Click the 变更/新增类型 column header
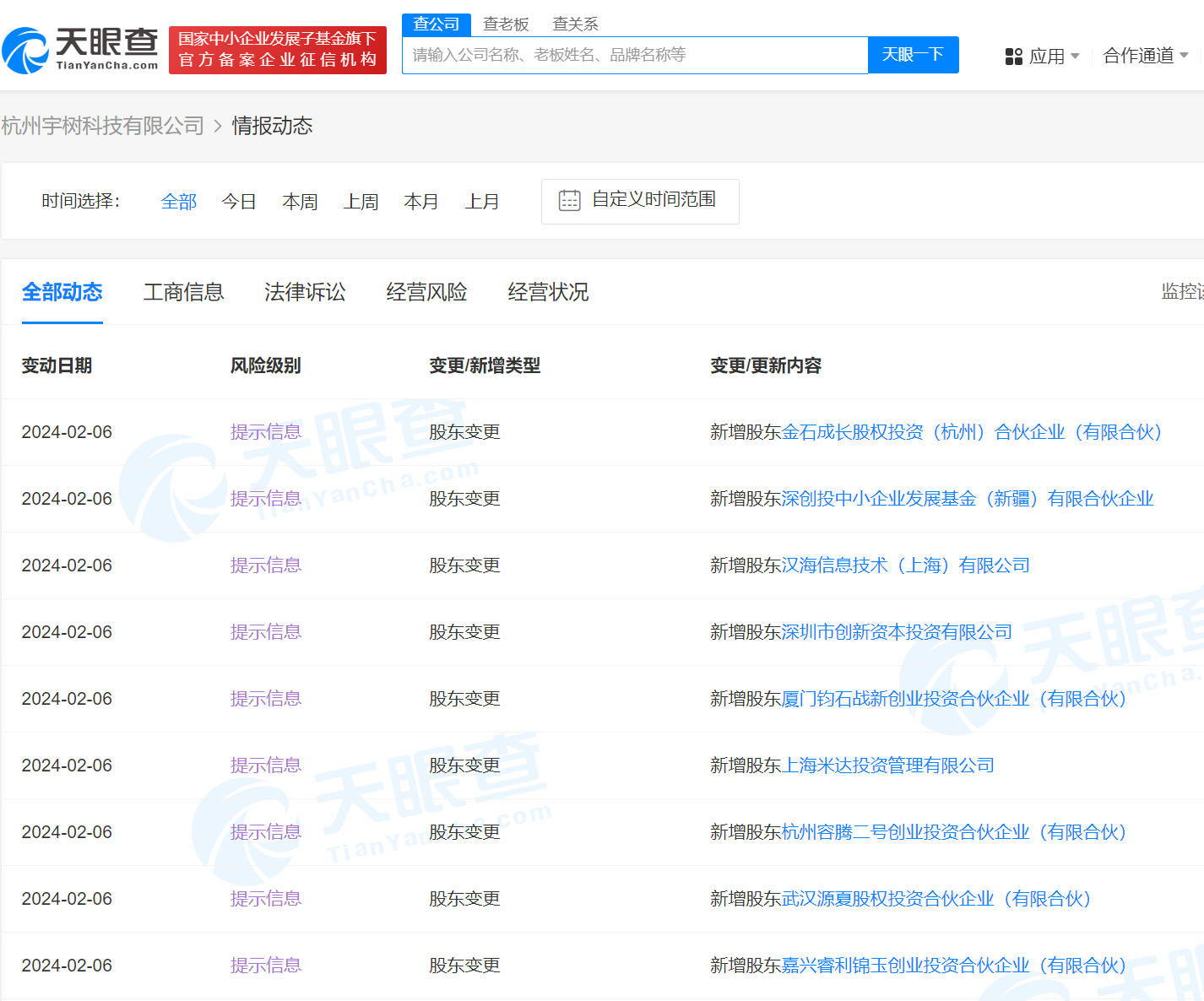 [x=485, y=365]
